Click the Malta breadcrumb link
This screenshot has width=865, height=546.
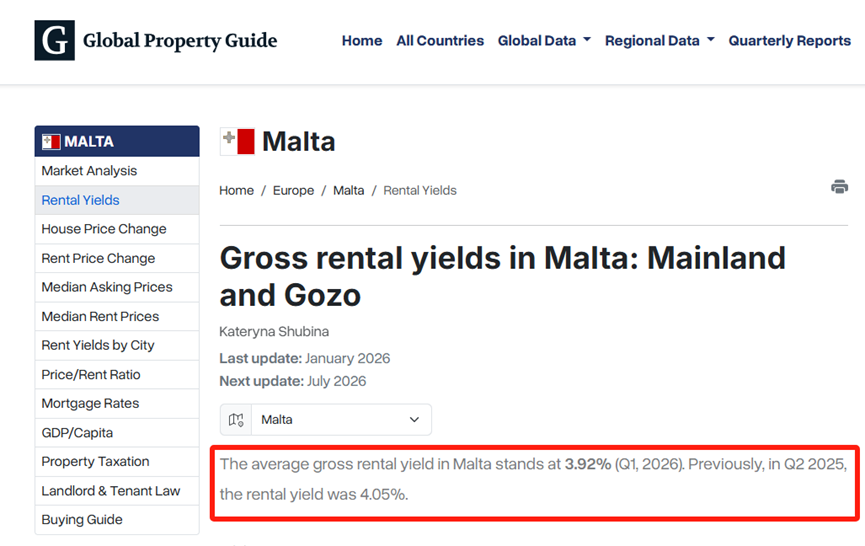coord(348,190)
